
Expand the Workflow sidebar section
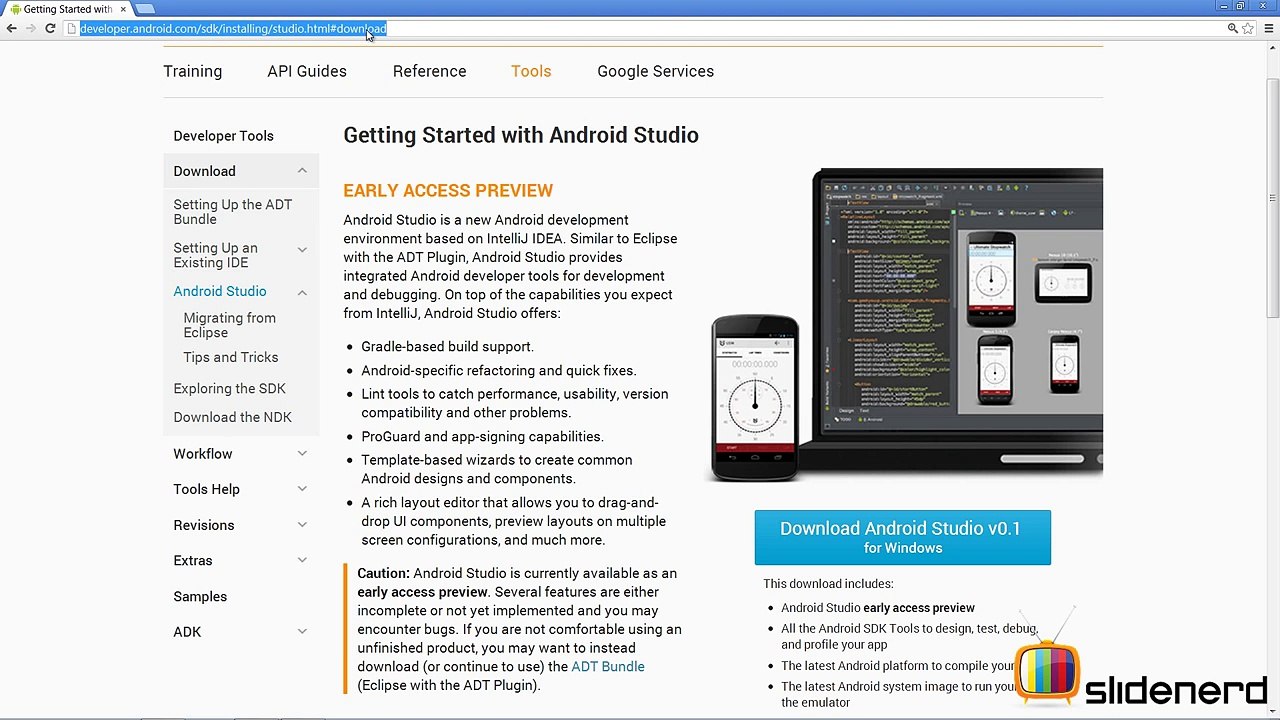pos(302,454)
